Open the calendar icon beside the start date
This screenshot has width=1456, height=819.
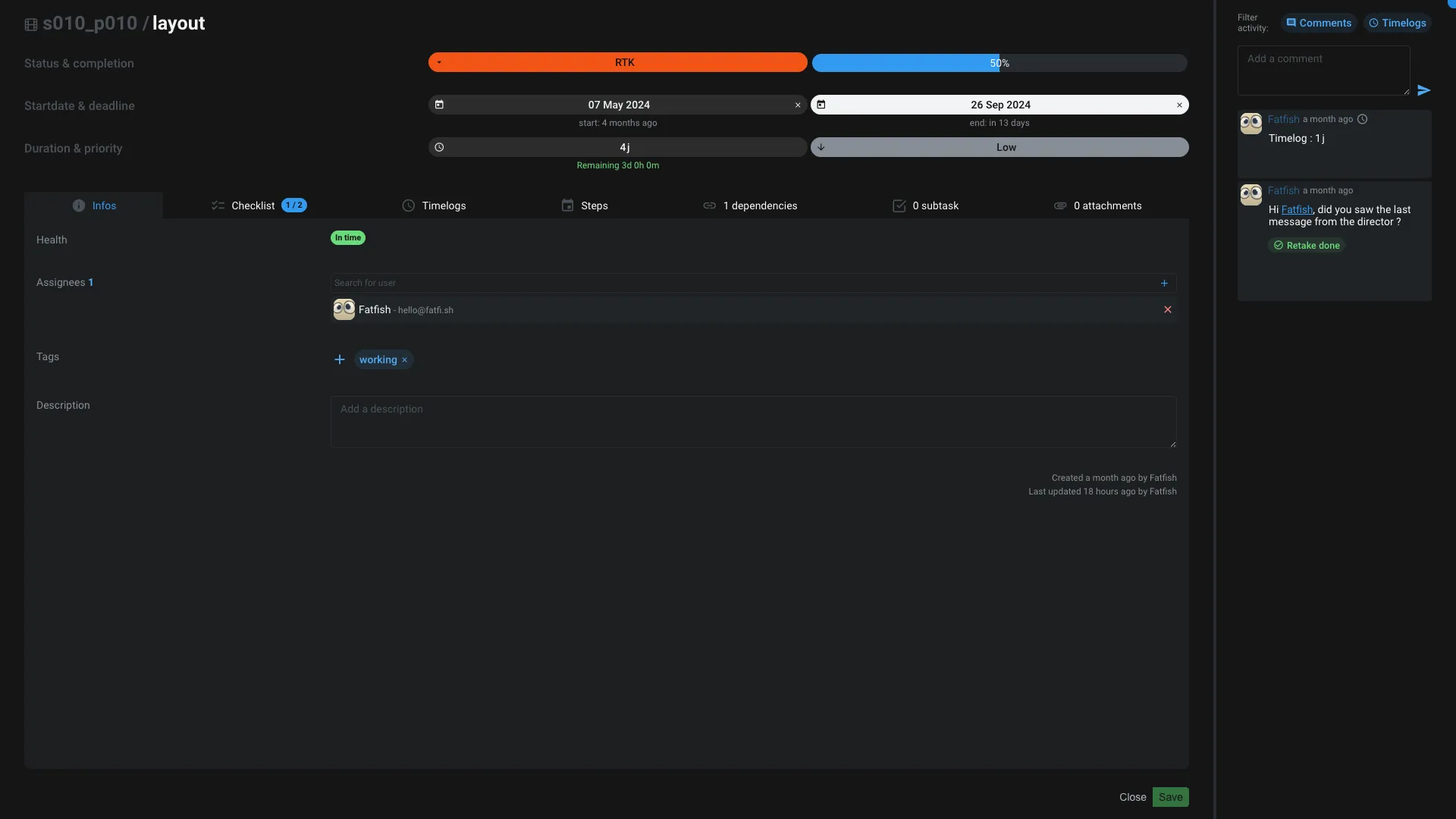pos(440,104)
